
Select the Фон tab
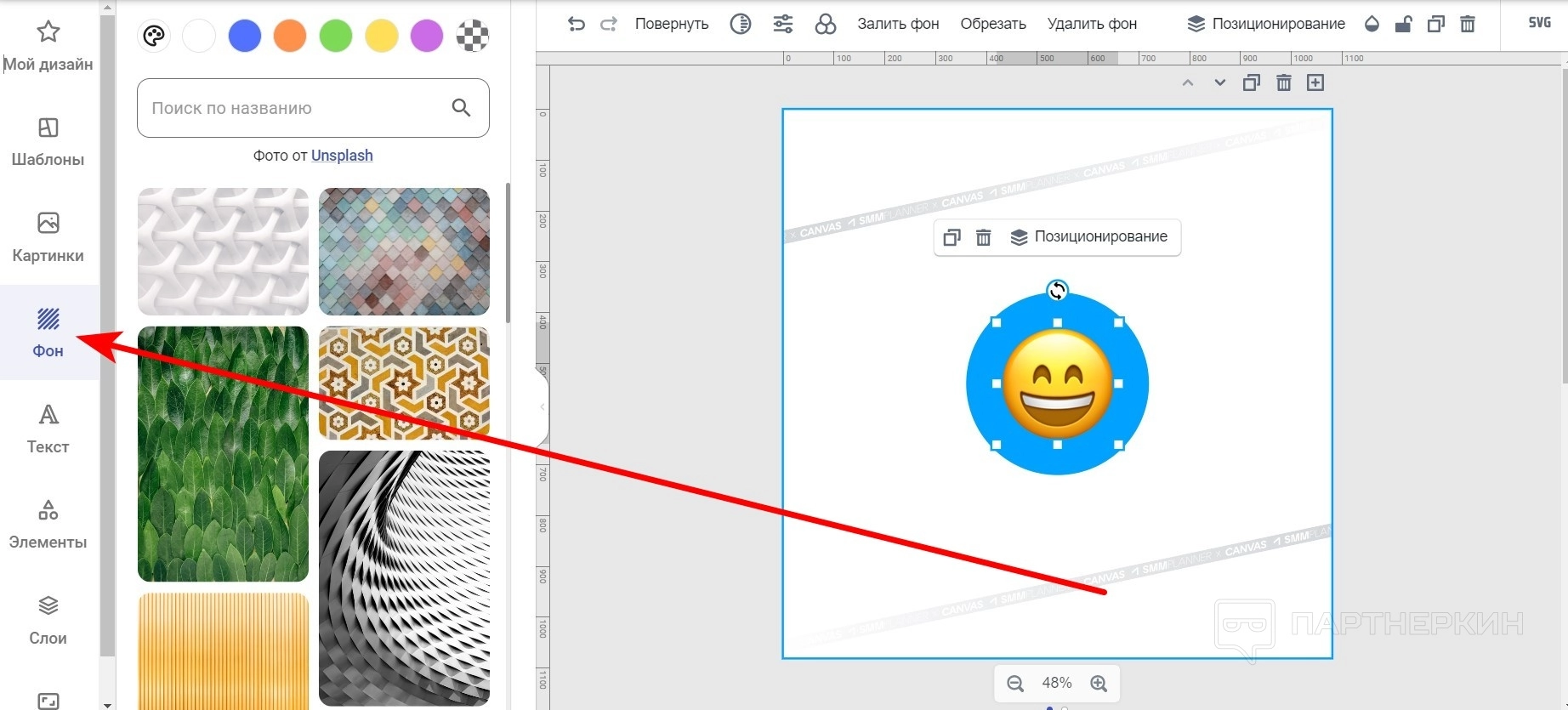[x=48, y=333]
